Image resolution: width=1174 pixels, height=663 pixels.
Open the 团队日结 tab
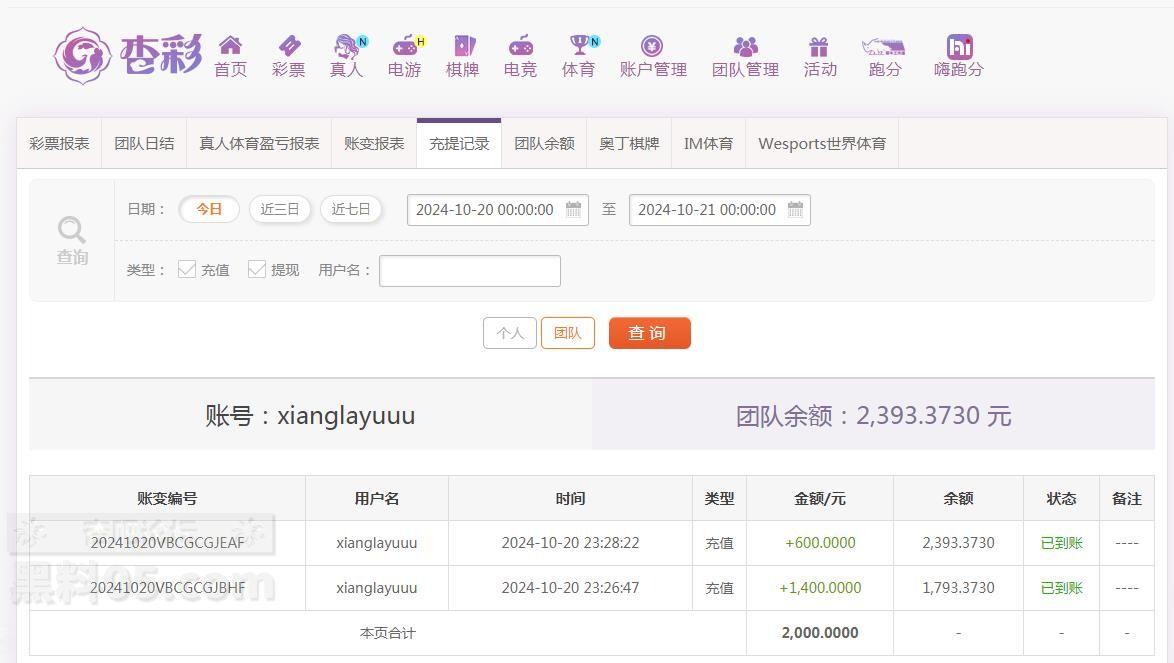click(144, 144)
